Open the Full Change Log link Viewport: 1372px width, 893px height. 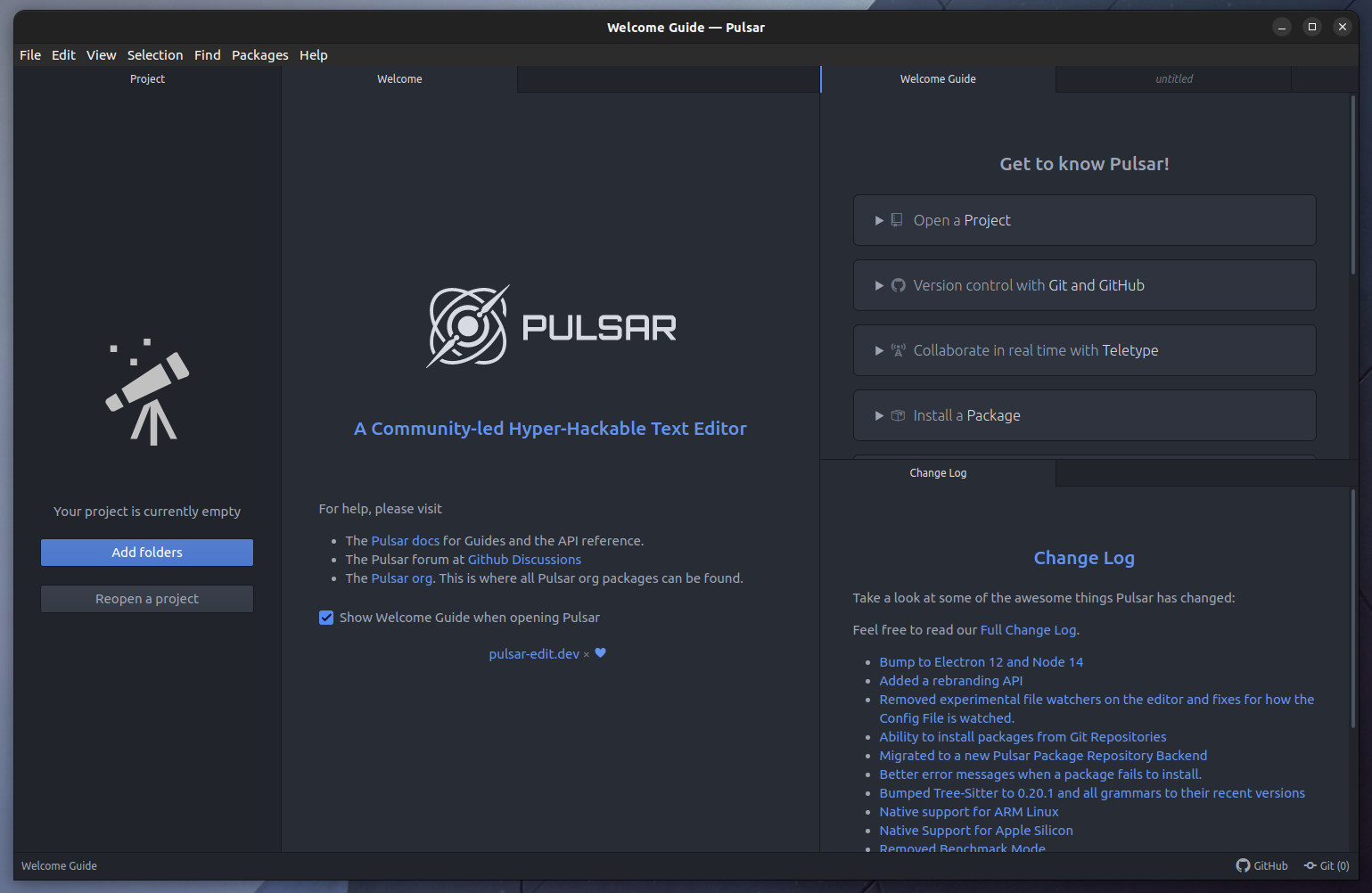point(1028,630)
